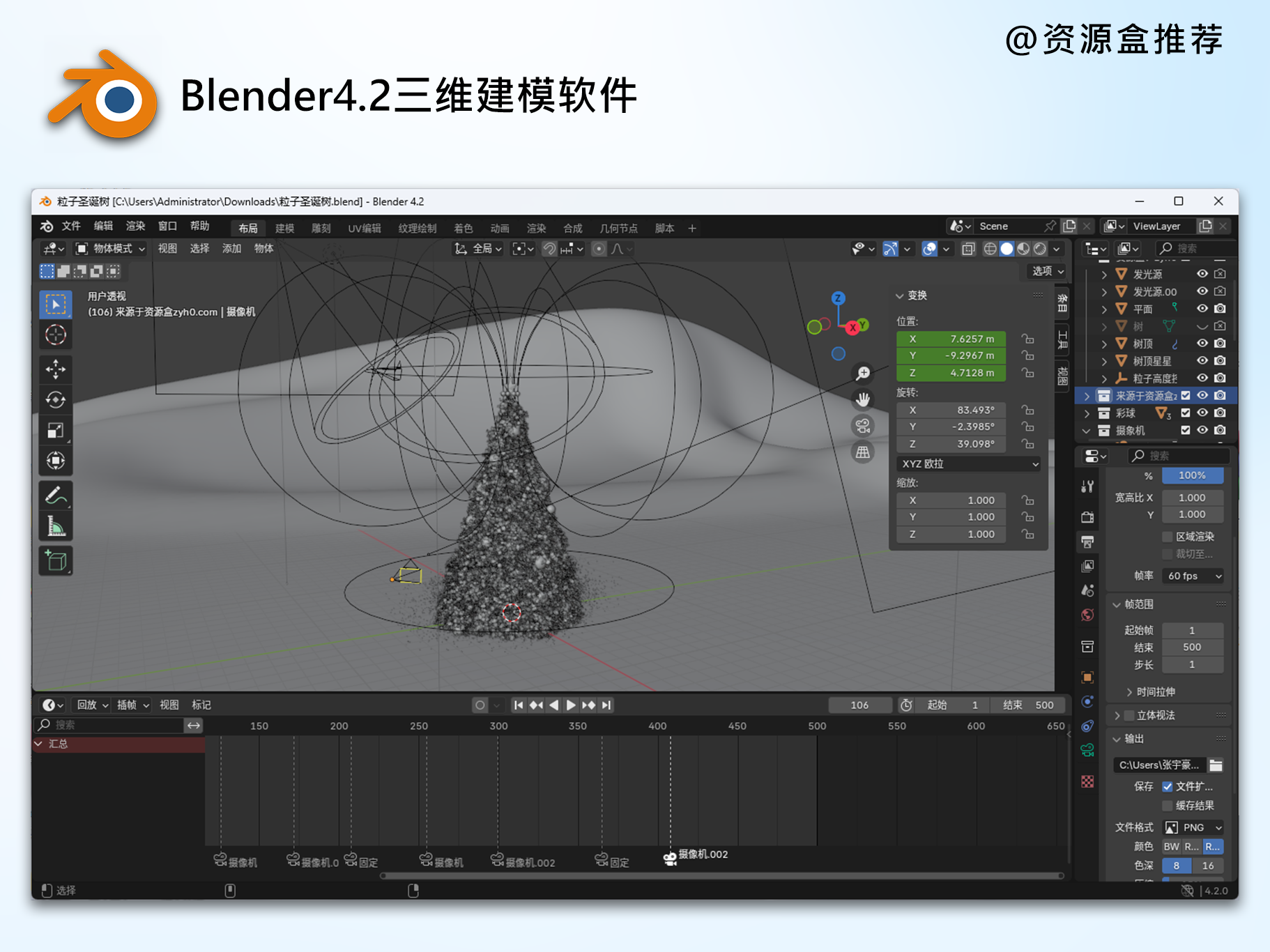Jump to the timeline start frame

pos(519,705)
